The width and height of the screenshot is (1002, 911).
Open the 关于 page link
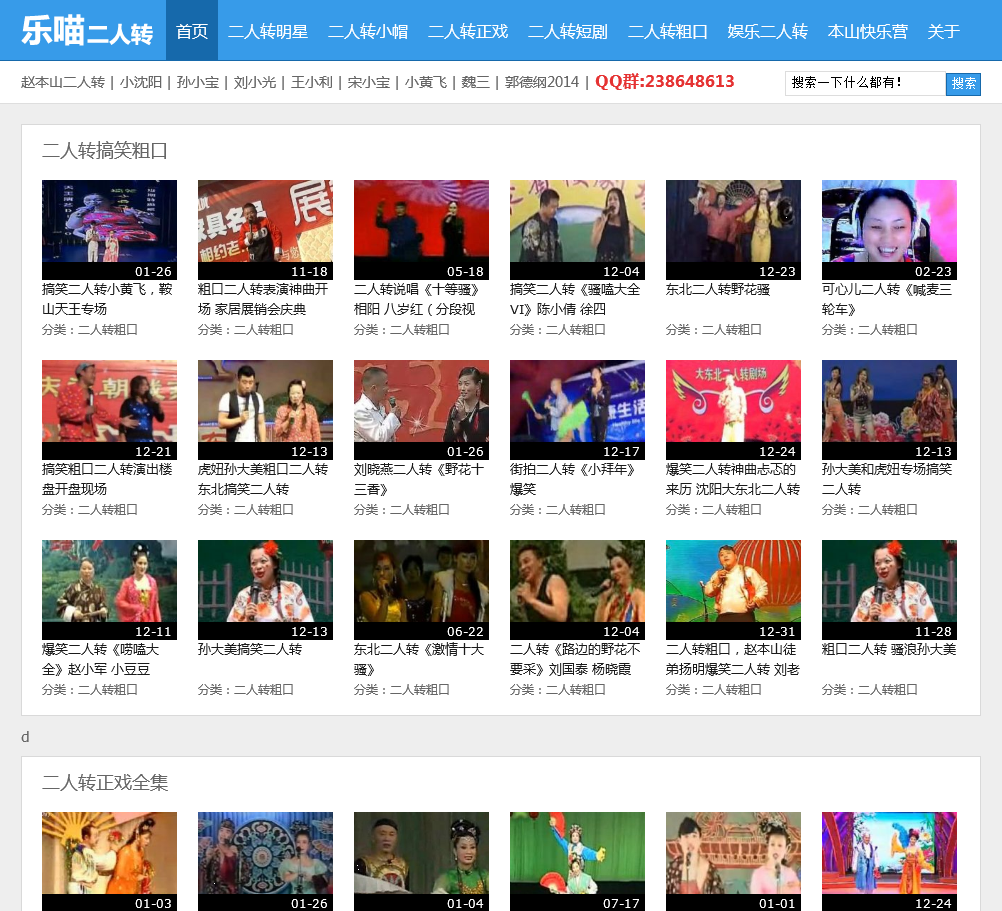[943, 31]
